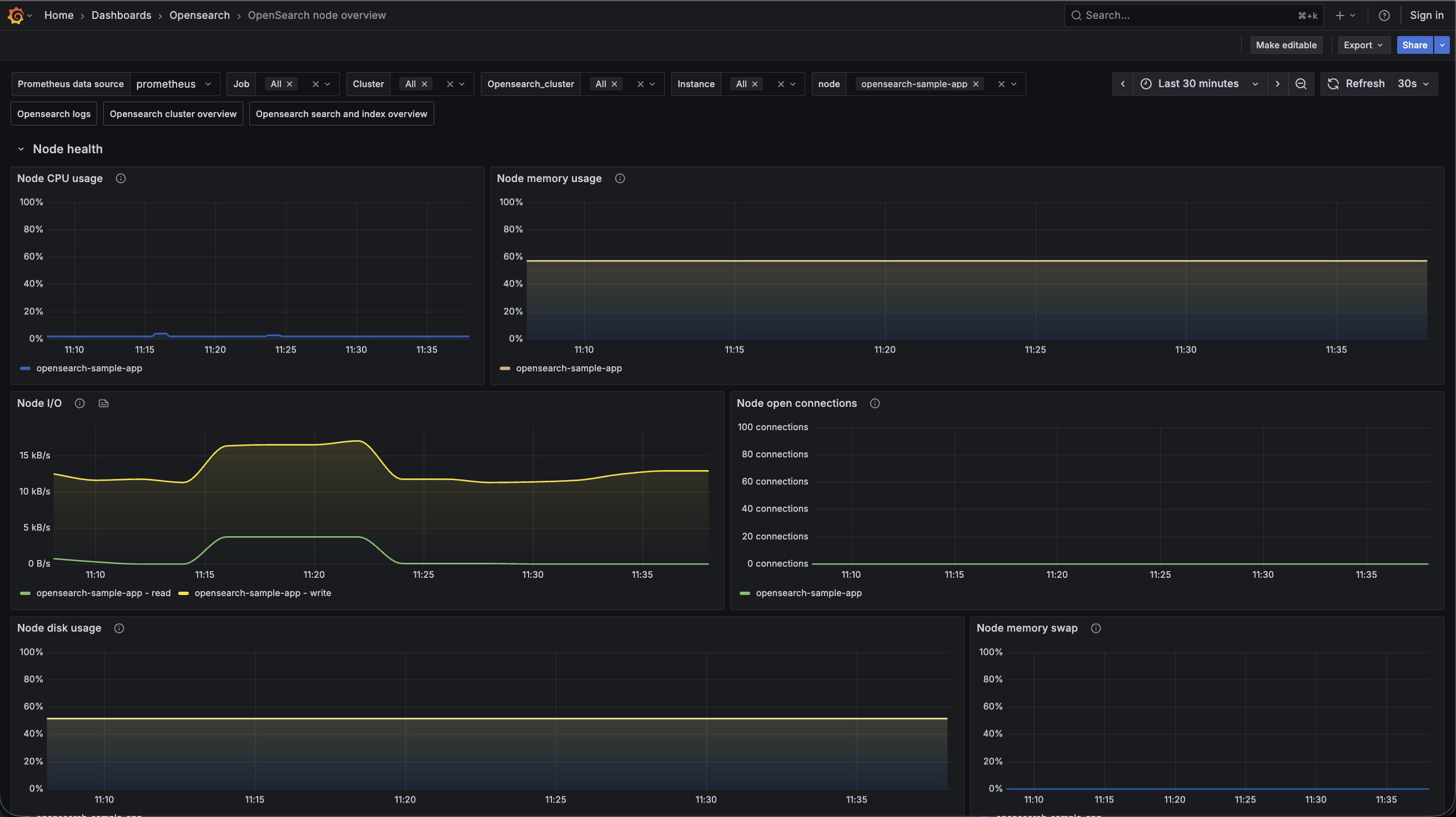Expand dropdown next to Grafana logo
Screen dimensions: 1456x817
point(29,15)
